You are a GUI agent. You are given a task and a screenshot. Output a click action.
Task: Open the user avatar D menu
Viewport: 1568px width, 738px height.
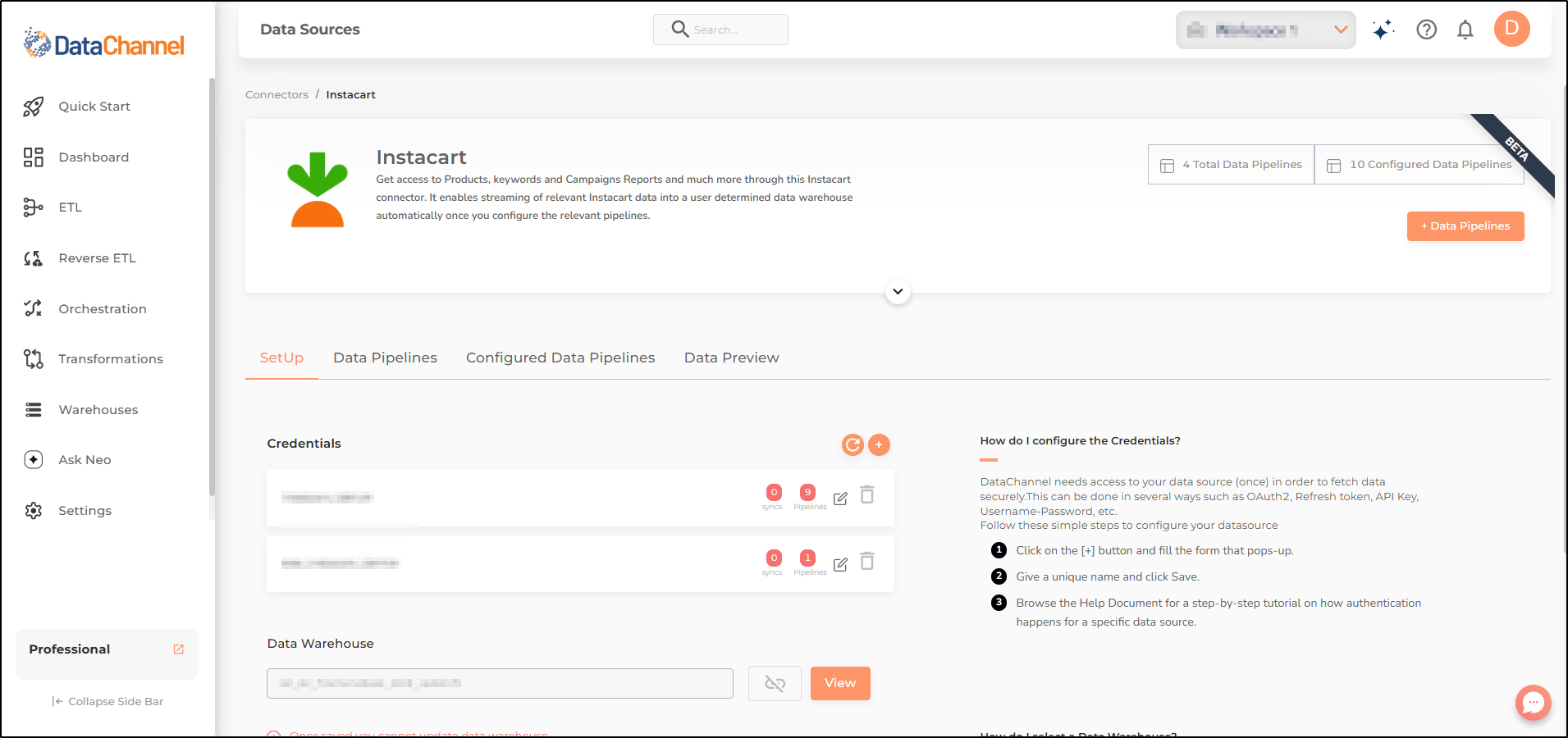point(1512,29)
